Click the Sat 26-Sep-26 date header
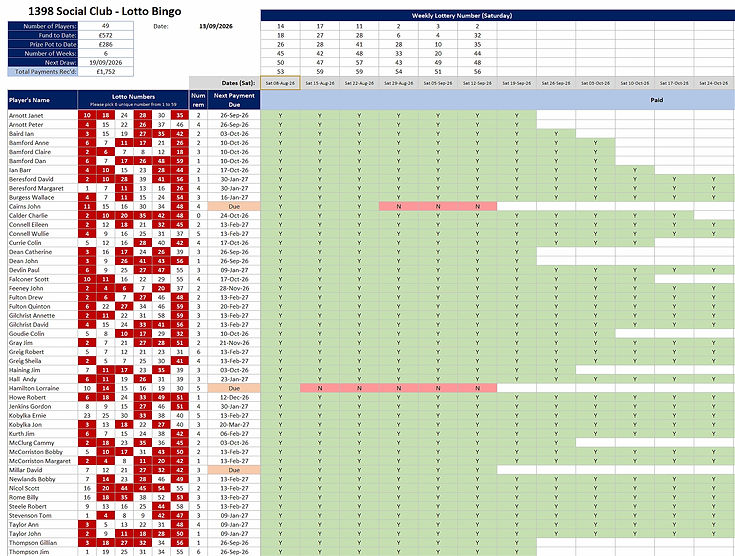The width and height of the screenshot is (735, 556). 556,83
